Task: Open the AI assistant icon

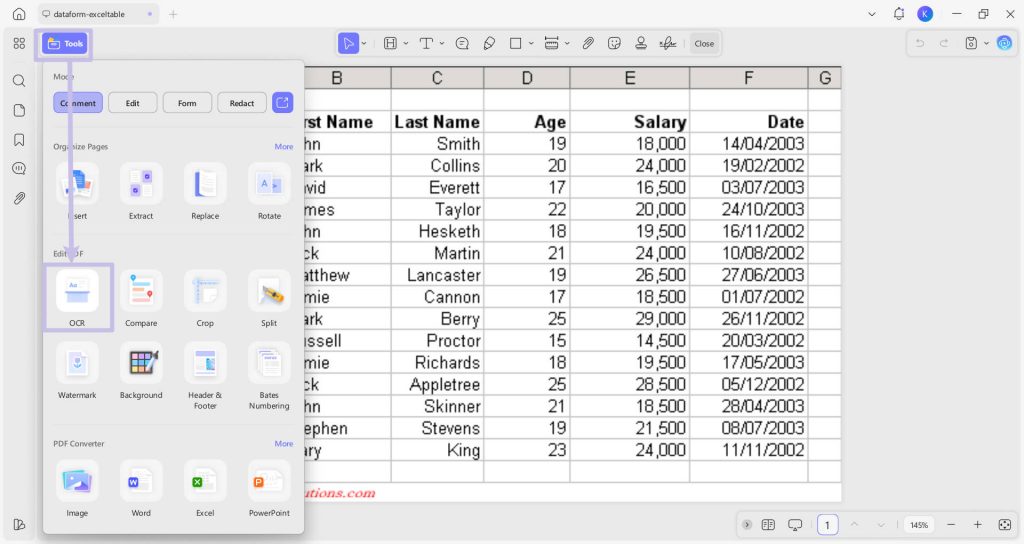Action: pos(1004,44)
